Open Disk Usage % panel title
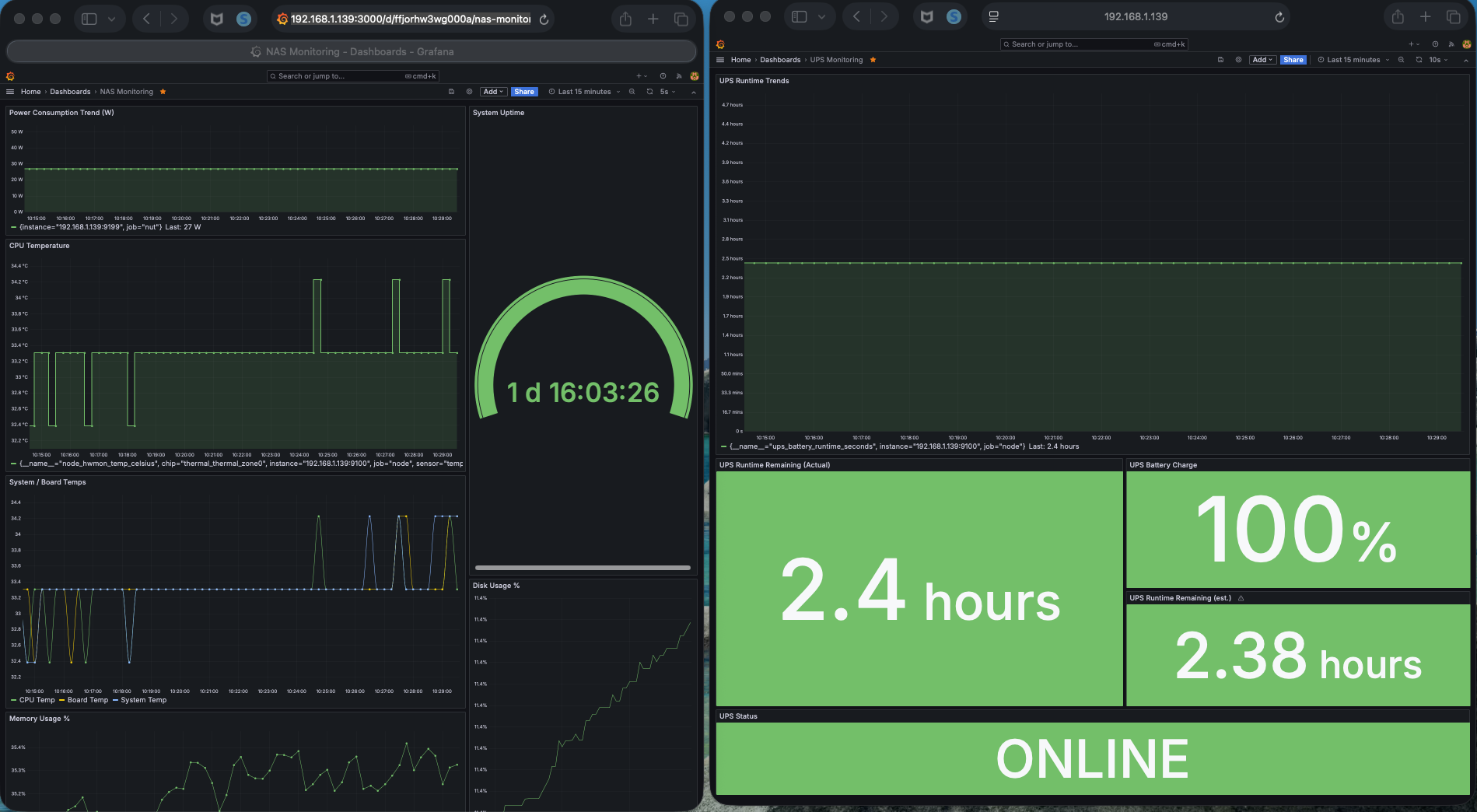 pyautogui.click(x=496, y=586)
